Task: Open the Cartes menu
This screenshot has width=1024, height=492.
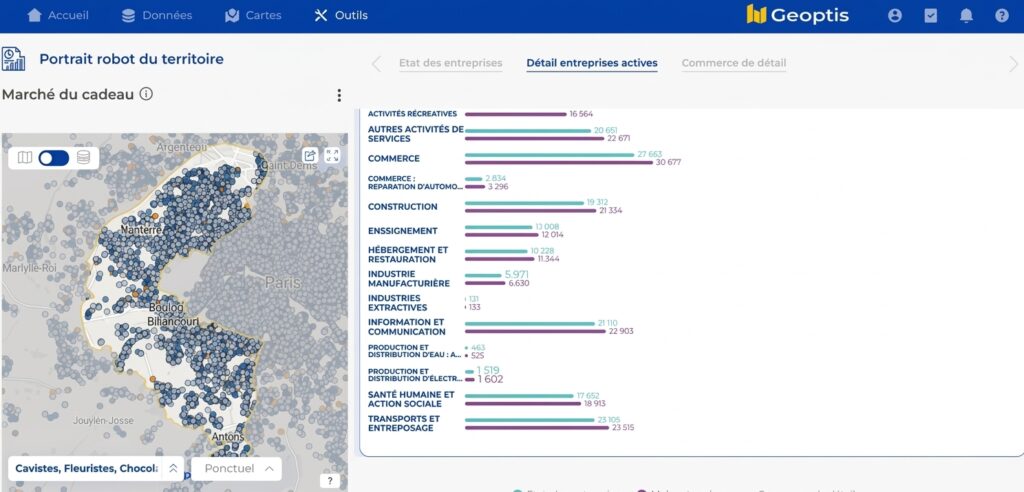Action: [253, 16]
